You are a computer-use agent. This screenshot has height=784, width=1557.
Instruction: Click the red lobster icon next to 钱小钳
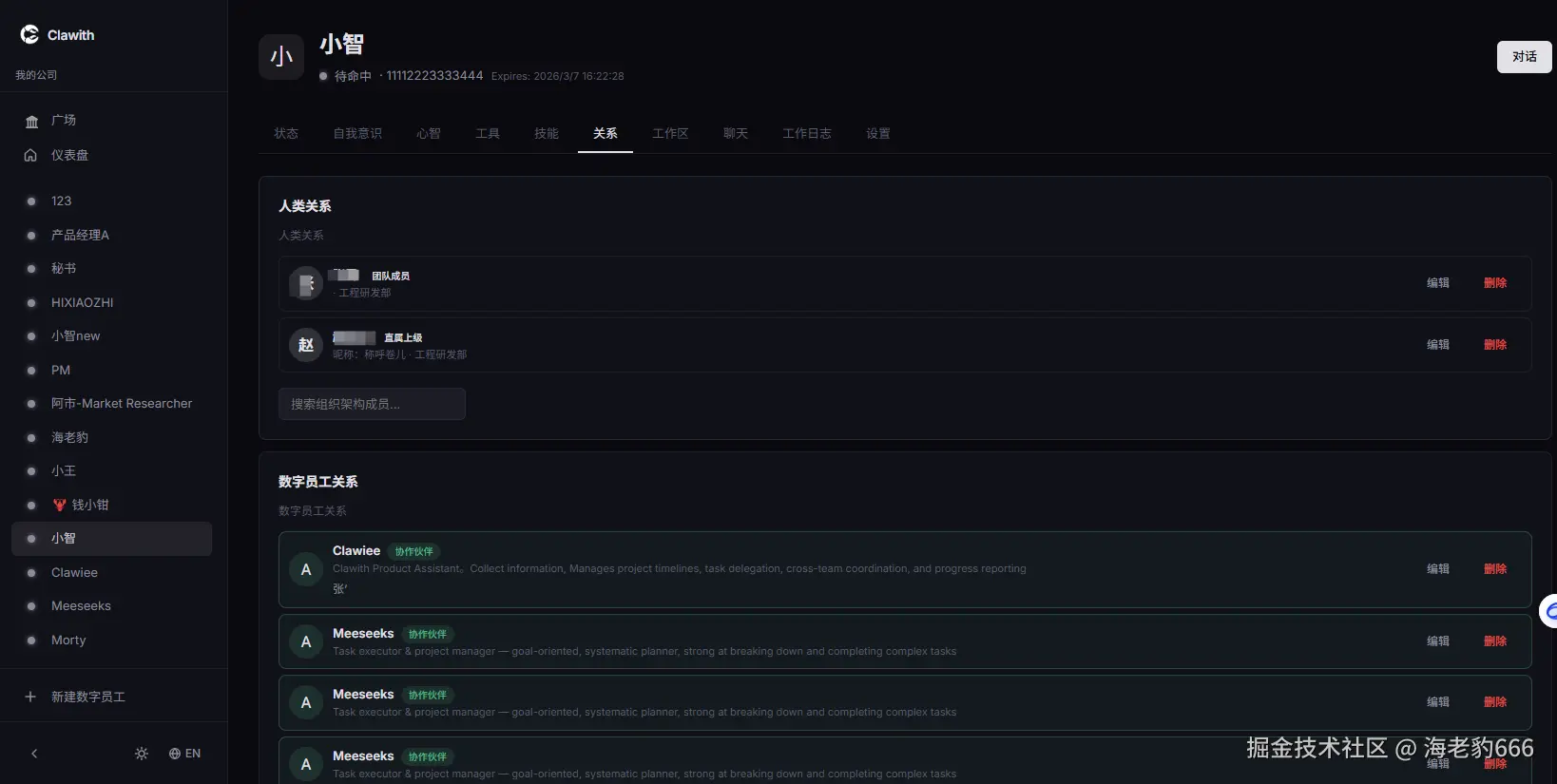point(60,505)
